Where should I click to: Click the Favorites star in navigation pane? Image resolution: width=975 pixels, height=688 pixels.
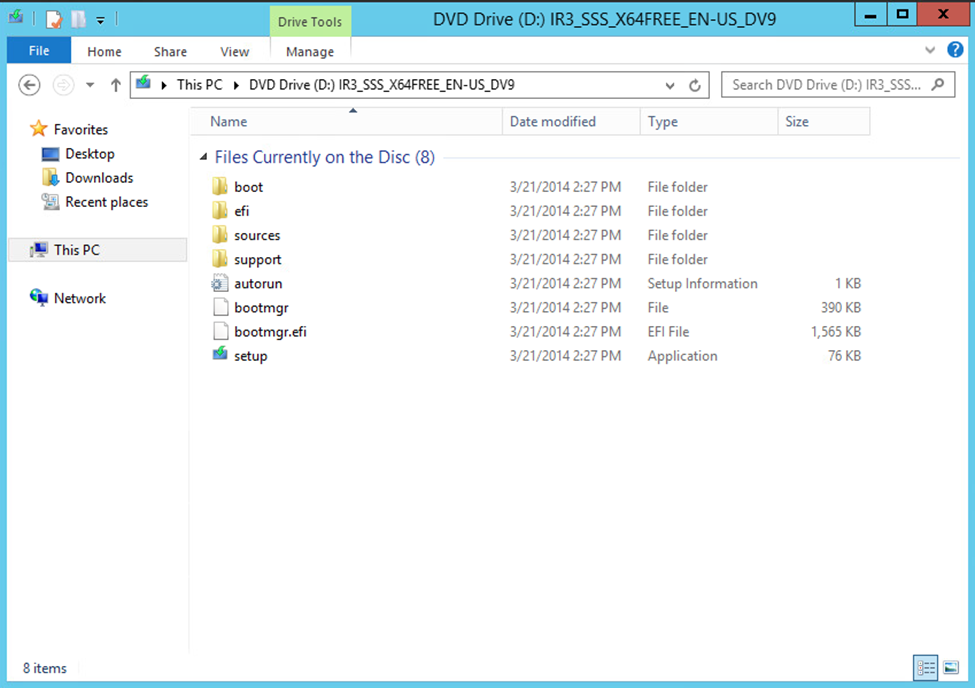[39, 129]
